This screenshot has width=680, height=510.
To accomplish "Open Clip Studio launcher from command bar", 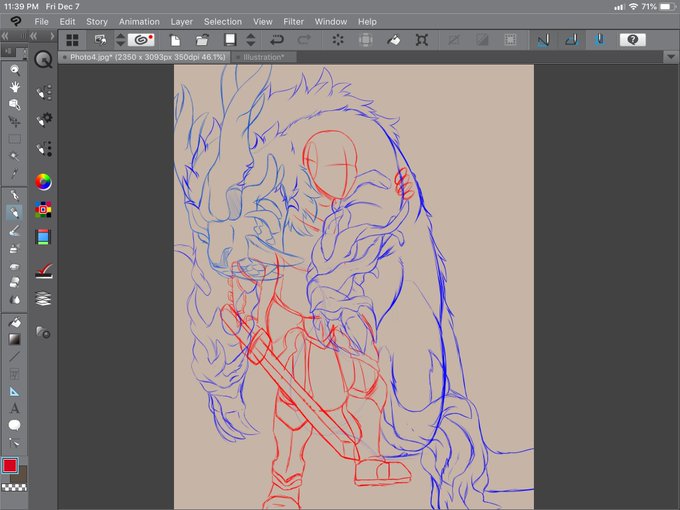I will [141, 40].
